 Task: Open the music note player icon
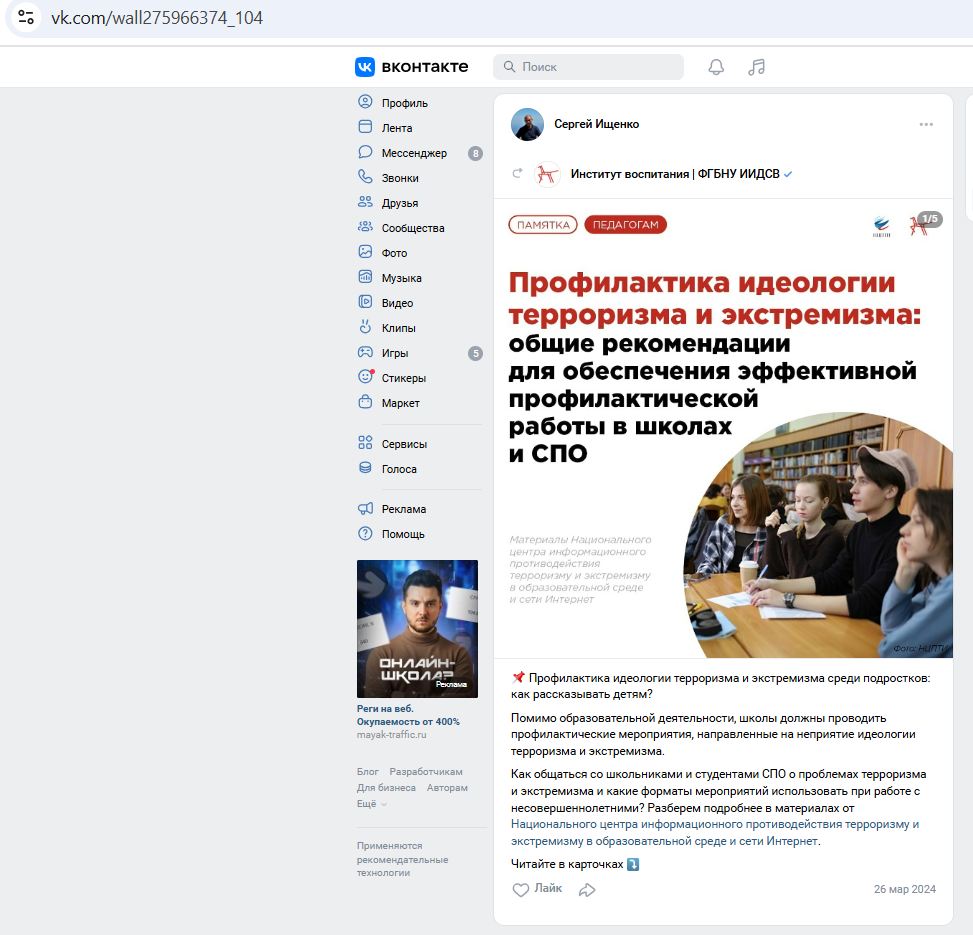pyautogui.click(x=756, y=66)
